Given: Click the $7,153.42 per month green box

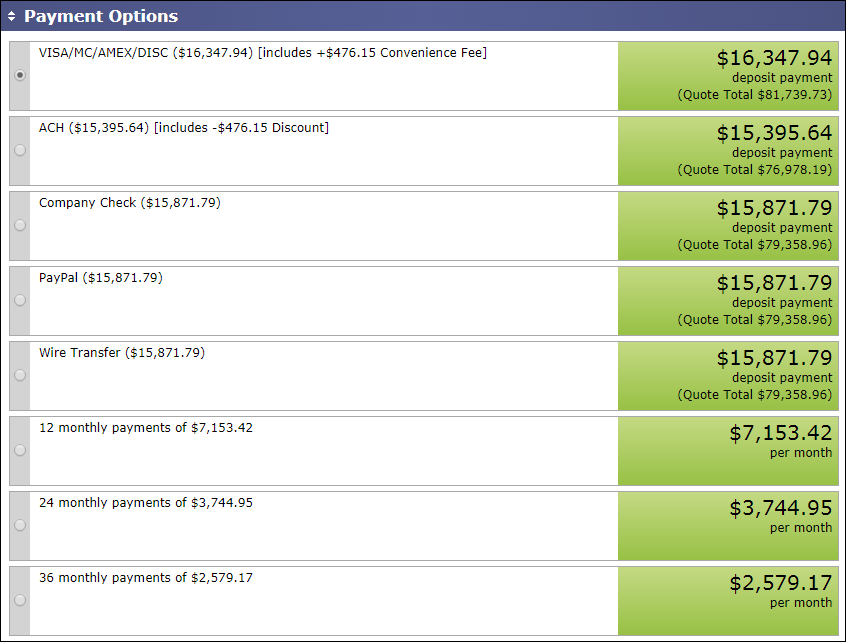Looking at the screenshot, I should pos(728,451).
